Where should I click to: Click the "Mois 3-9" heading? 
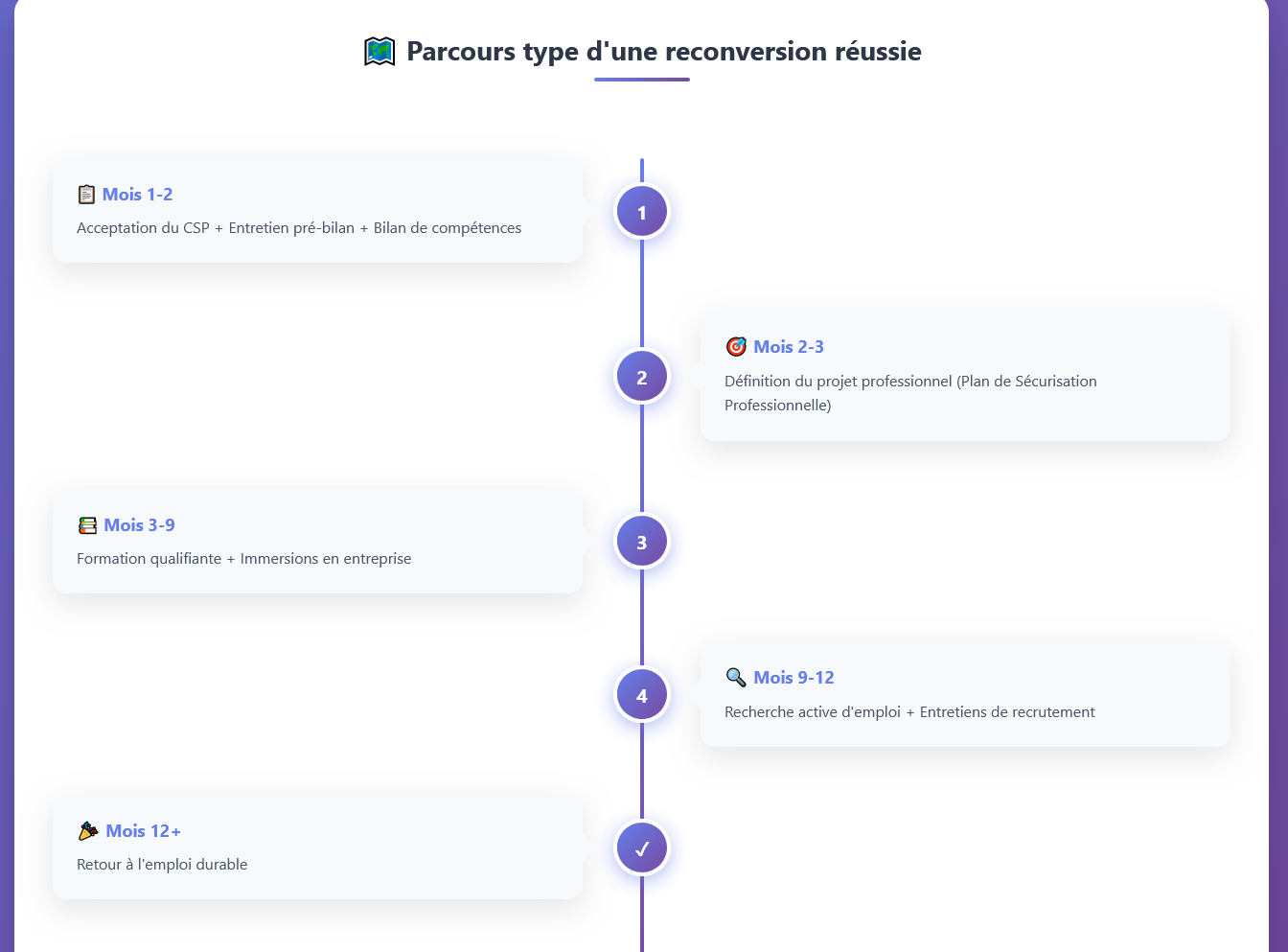tap(140, 525)
